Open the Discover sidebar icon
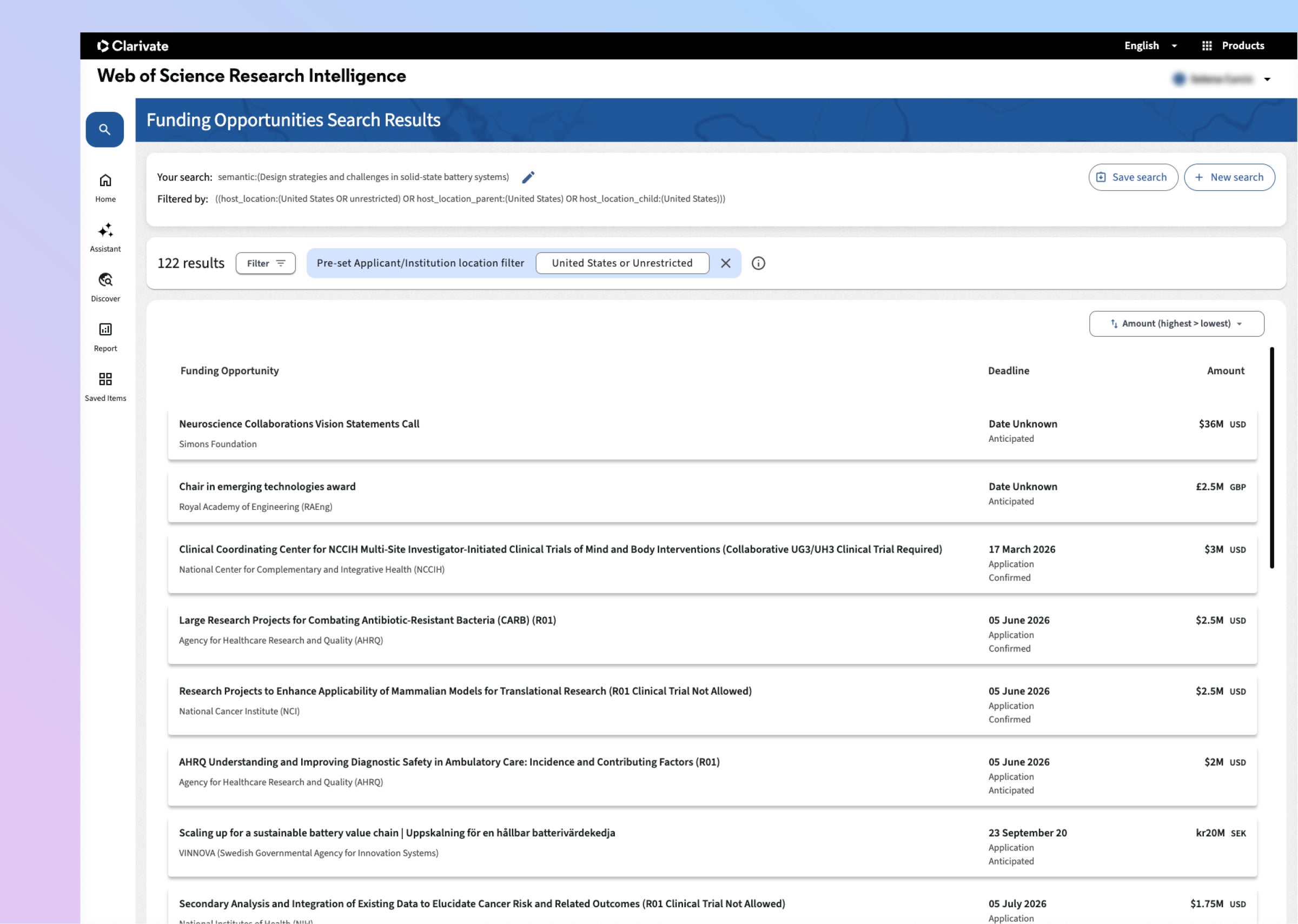1298x924 pixels. coord(105,280)
